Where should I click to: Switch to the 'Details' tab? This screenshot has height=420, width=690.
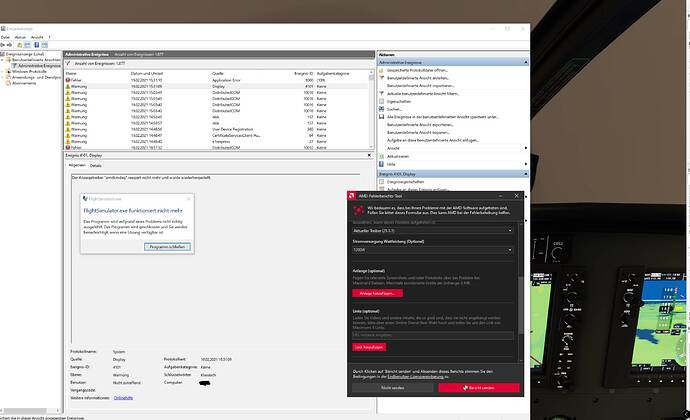pyautogui.click(x=96, y=165)
